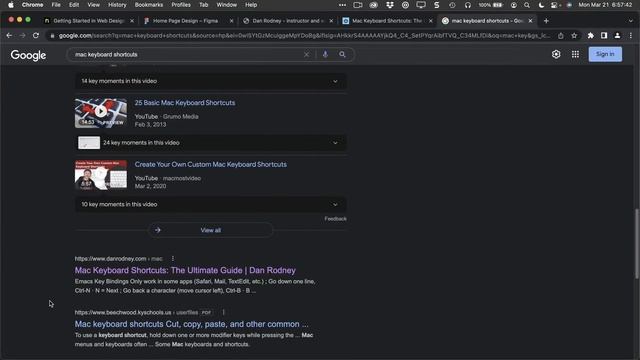640x360 pixels.
Task: Focus the Google search input field
Action: pos(188,54)
